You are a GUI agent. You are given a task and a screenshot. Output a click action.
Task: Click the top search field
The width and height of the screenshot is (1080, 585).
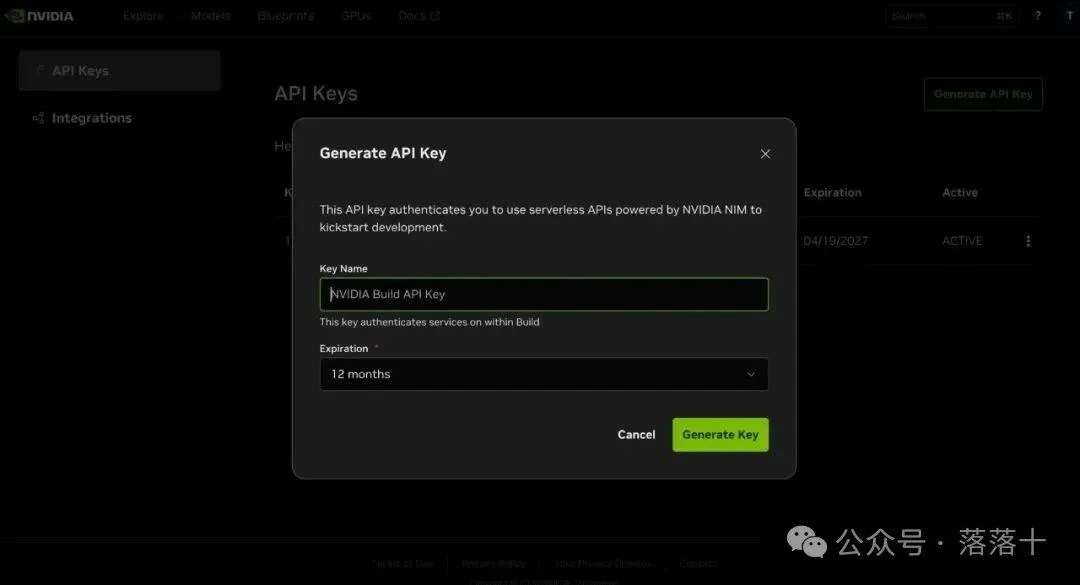(951, 16)
